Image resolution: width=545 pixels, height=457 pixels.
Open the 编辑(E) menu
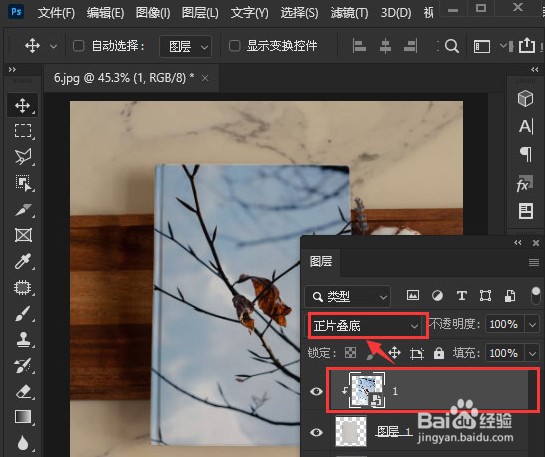(x=105, y=13)
